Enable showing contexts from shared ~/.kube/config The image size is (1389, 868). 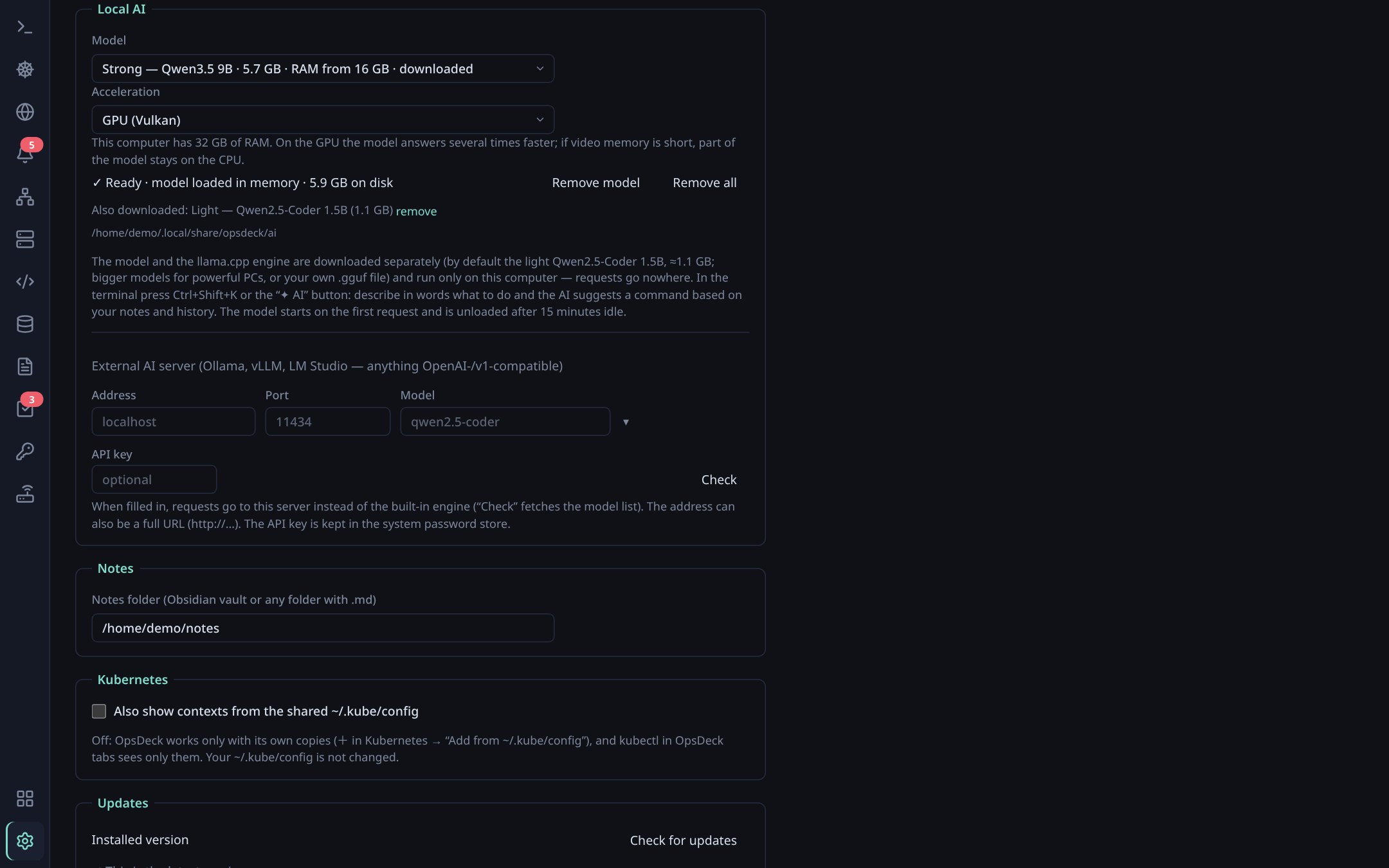[x=98, y=711]
